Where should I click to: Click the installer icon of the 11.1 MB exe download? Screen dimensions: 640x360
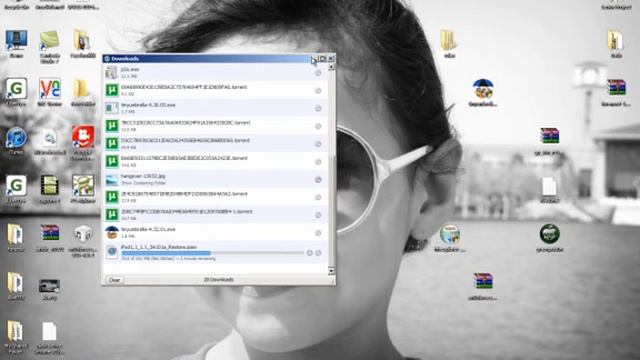tap(111, 73)
